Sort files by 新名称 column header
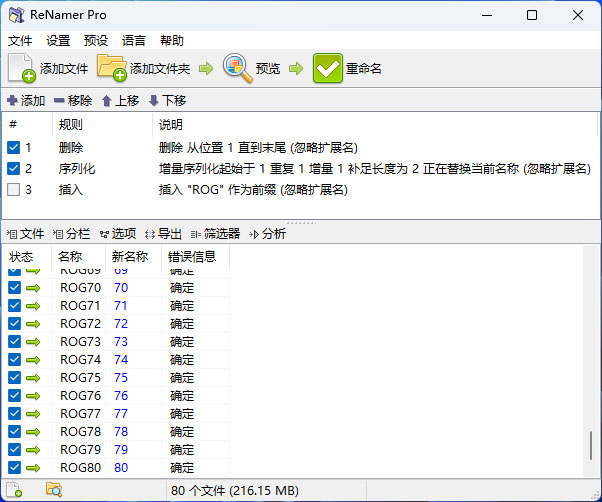 pos(133,256)
